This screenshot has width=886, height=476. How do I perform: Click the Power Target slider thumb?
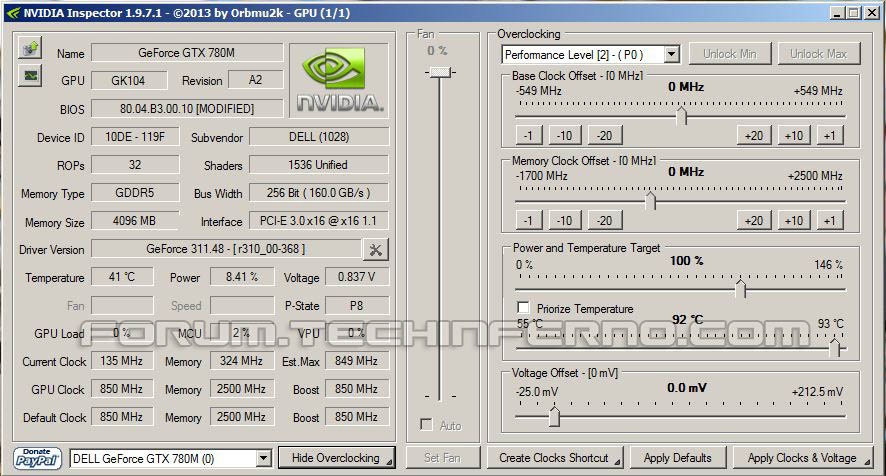pyautogui.click(x=740, y=288)
